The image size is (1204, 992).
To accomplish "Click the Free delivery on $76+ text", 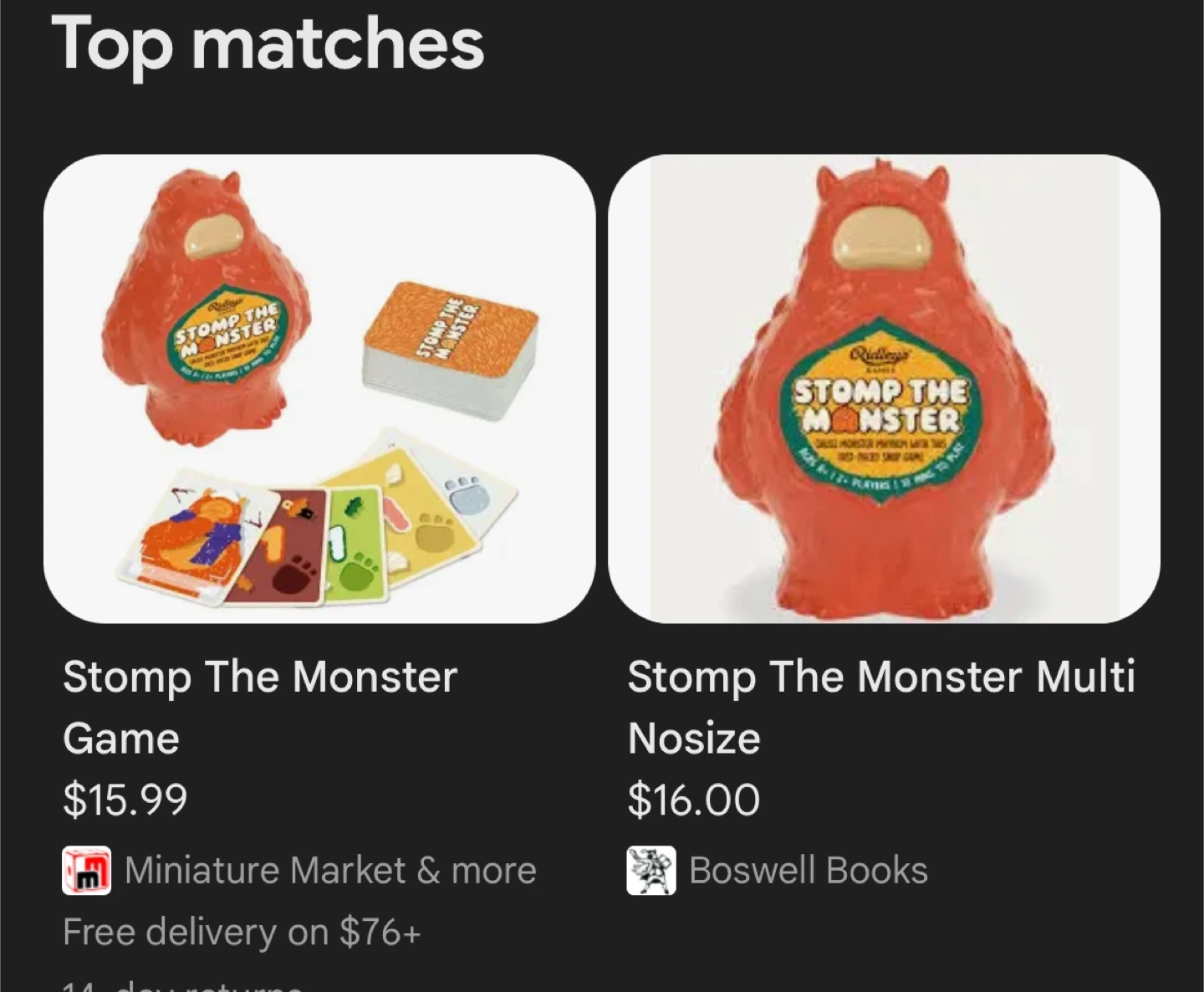I will (242, 932).
